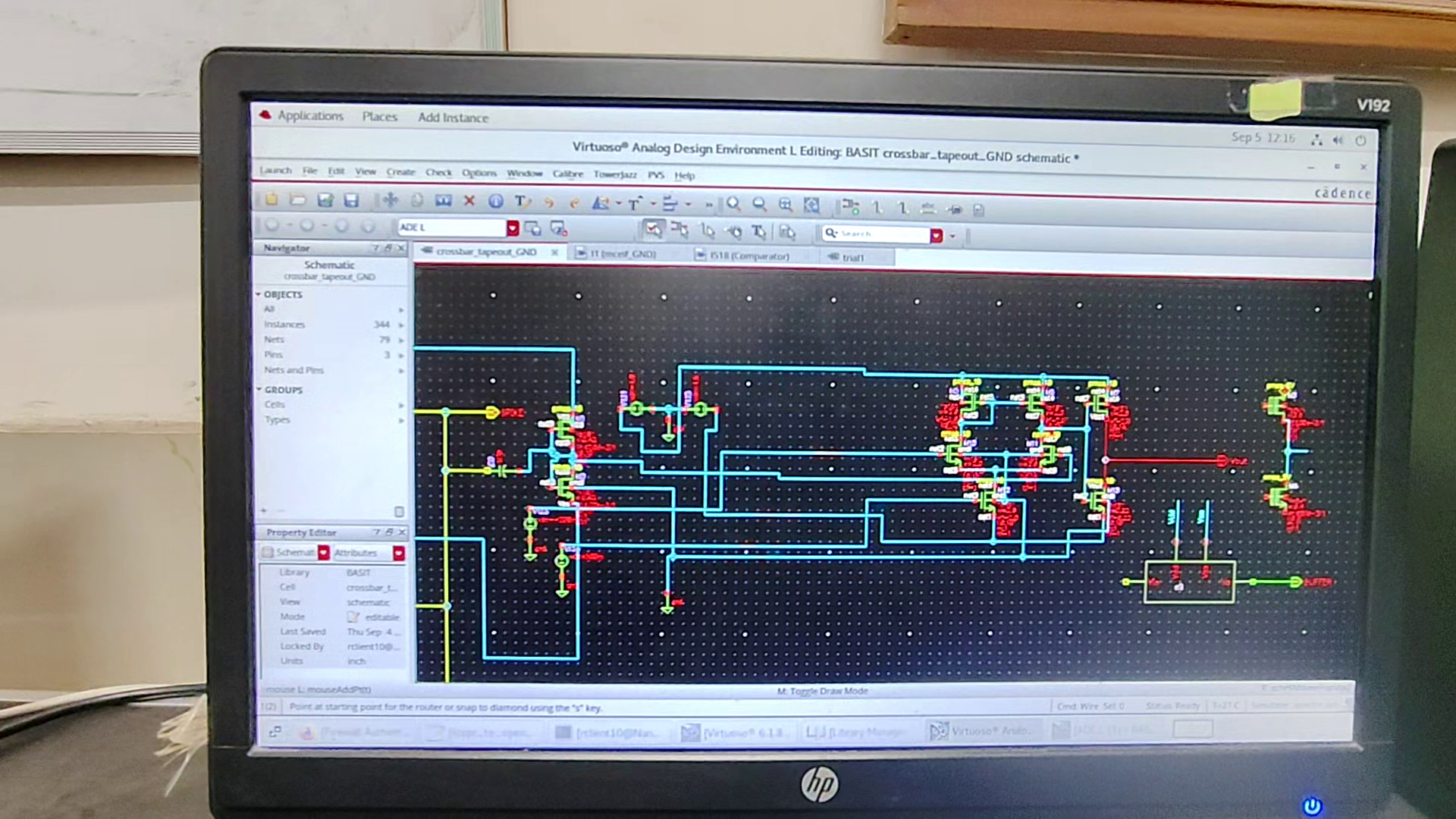
Task: Toggle the single selection cursor mode
Action: pos(654,229)
